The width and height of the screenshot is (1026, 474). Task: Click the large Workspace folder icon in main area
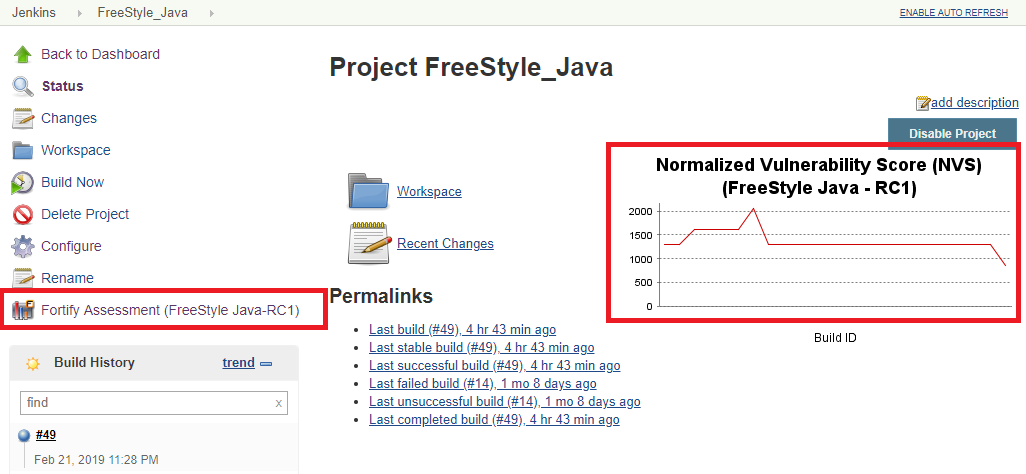[368, 191]
